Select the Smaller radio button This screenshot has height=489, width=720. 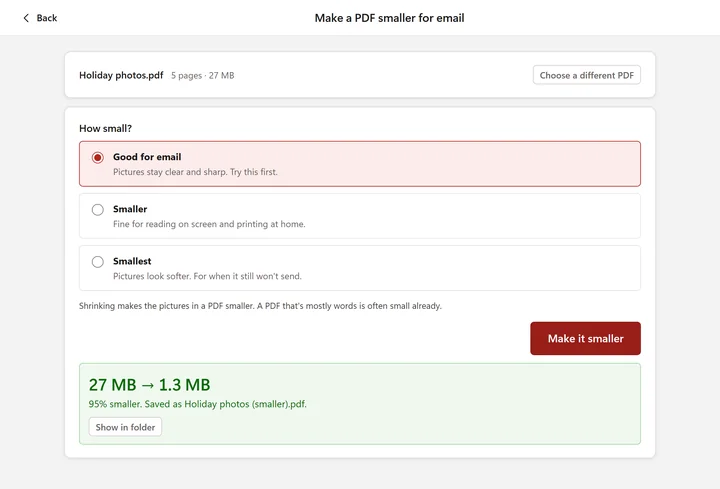97,210
